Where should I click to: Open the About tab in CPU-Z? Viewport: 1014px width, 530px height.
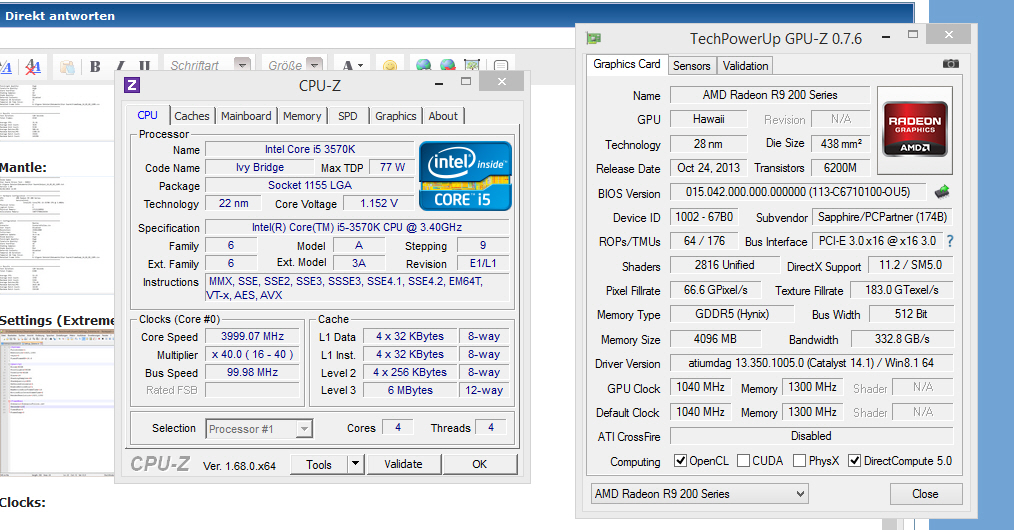[443, 116]
